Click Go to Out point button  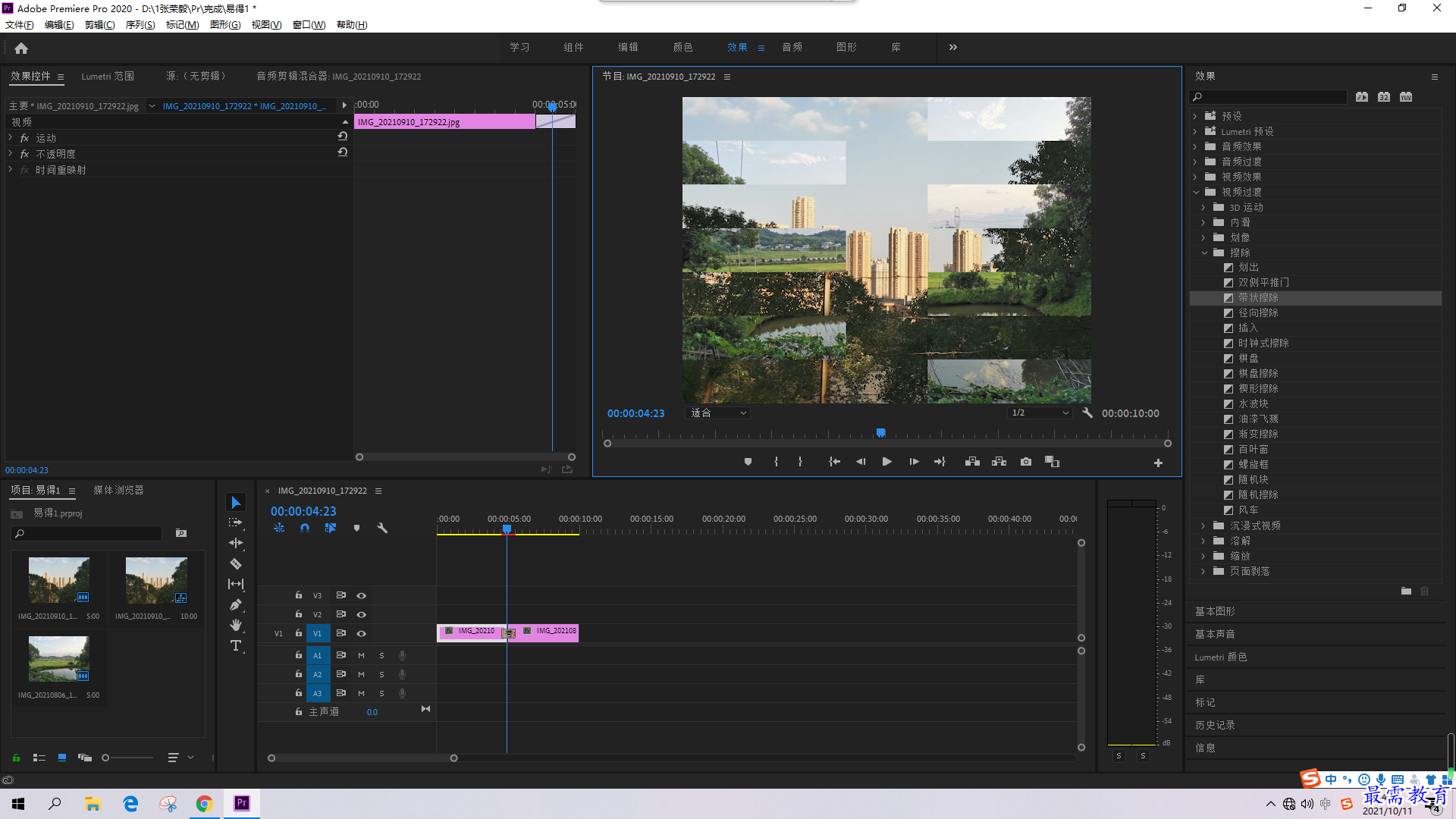coord(940,462)
